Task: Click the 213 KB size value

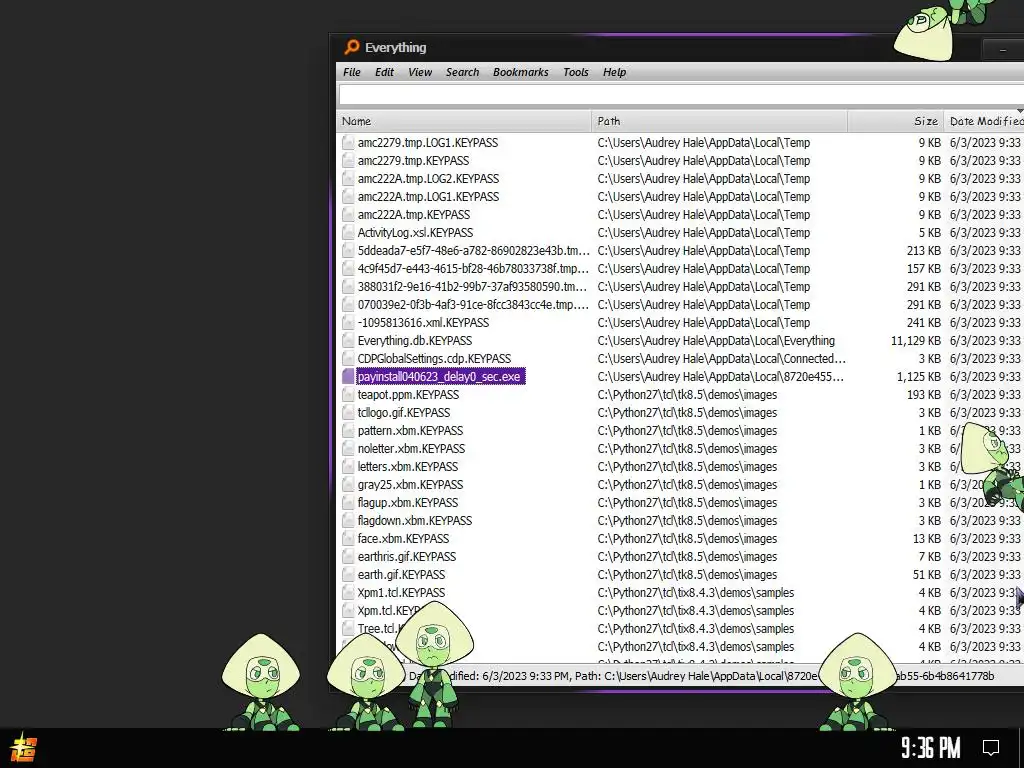Action: 924,251
